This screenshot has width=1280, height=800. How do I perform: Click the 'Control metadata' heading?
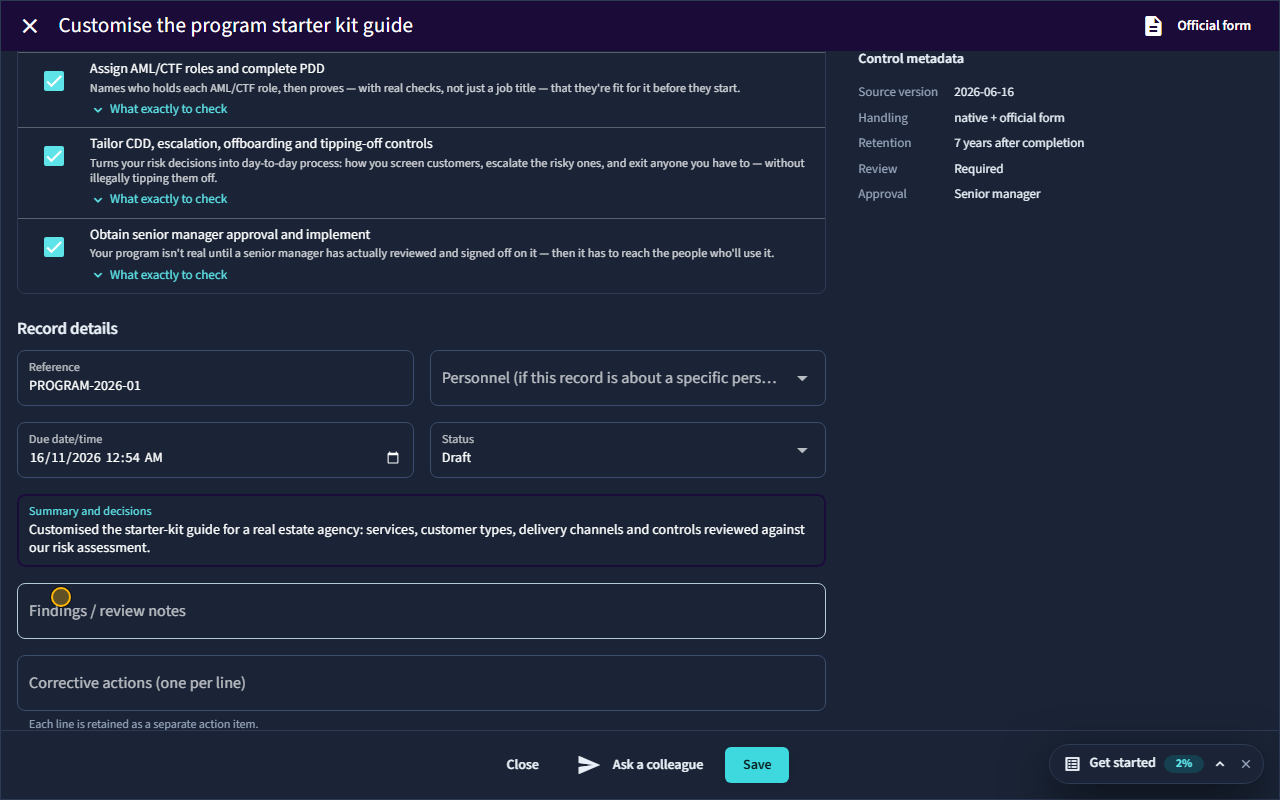(911, 59)
